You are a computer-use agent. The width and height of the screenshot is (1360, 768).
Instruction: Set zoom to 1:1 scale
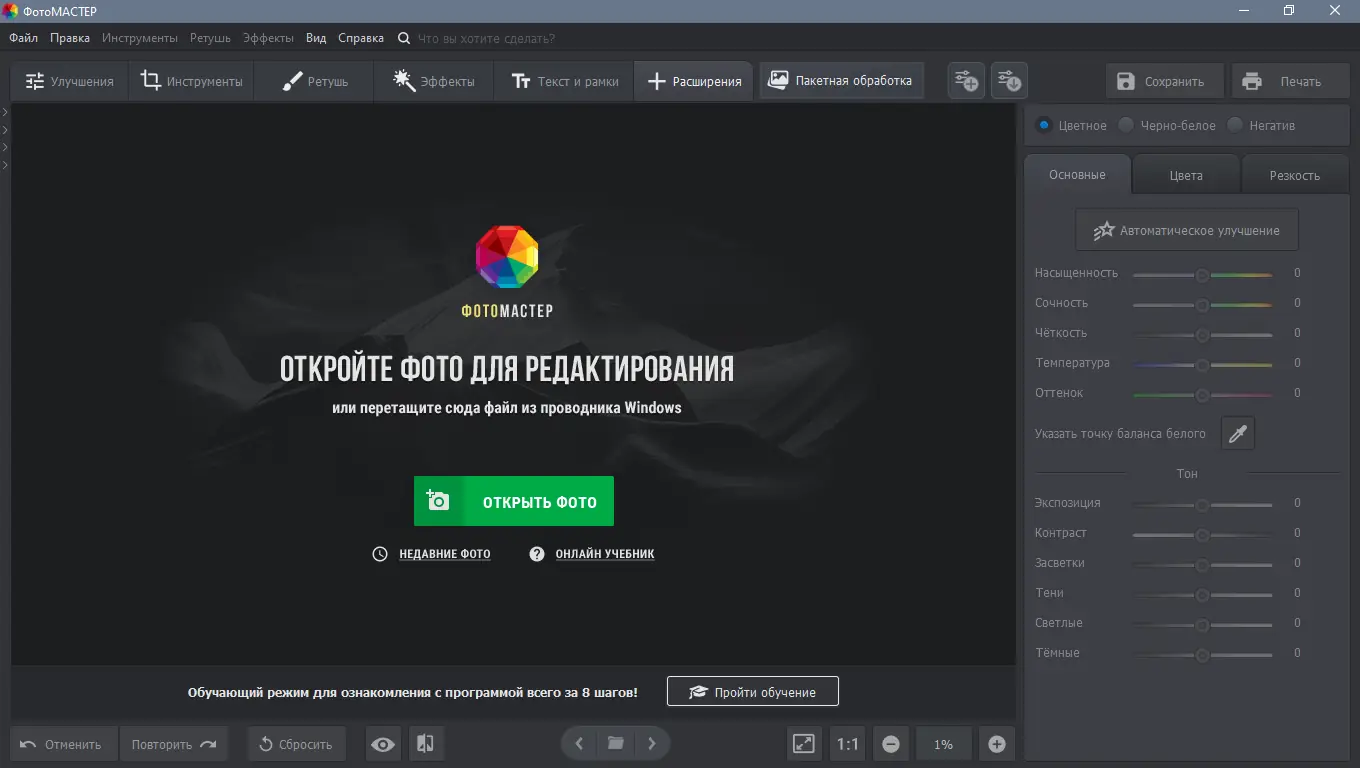coord(848,744)
